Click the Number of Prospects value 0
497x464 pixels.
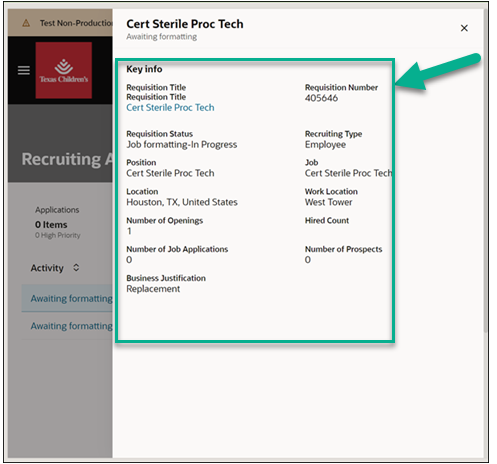[x=308, y=260]
